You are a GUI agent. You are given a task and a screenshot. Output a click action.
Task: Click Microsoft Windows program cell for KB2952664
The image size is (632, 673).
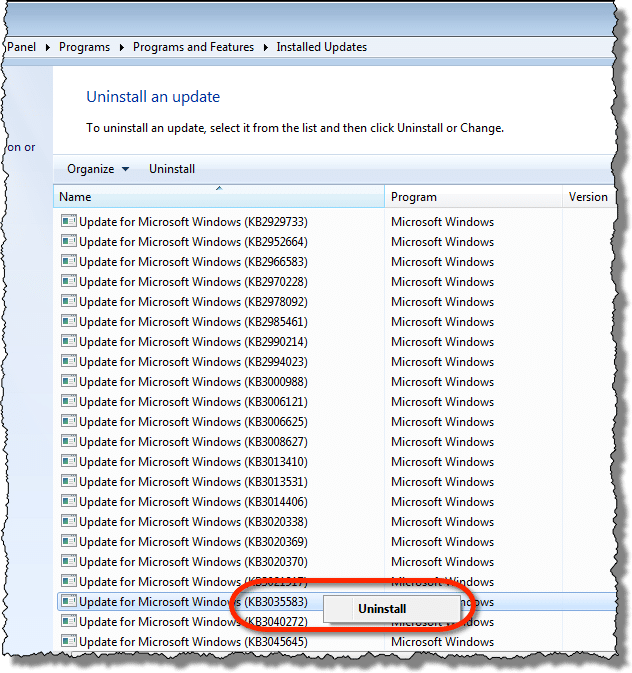442,242
